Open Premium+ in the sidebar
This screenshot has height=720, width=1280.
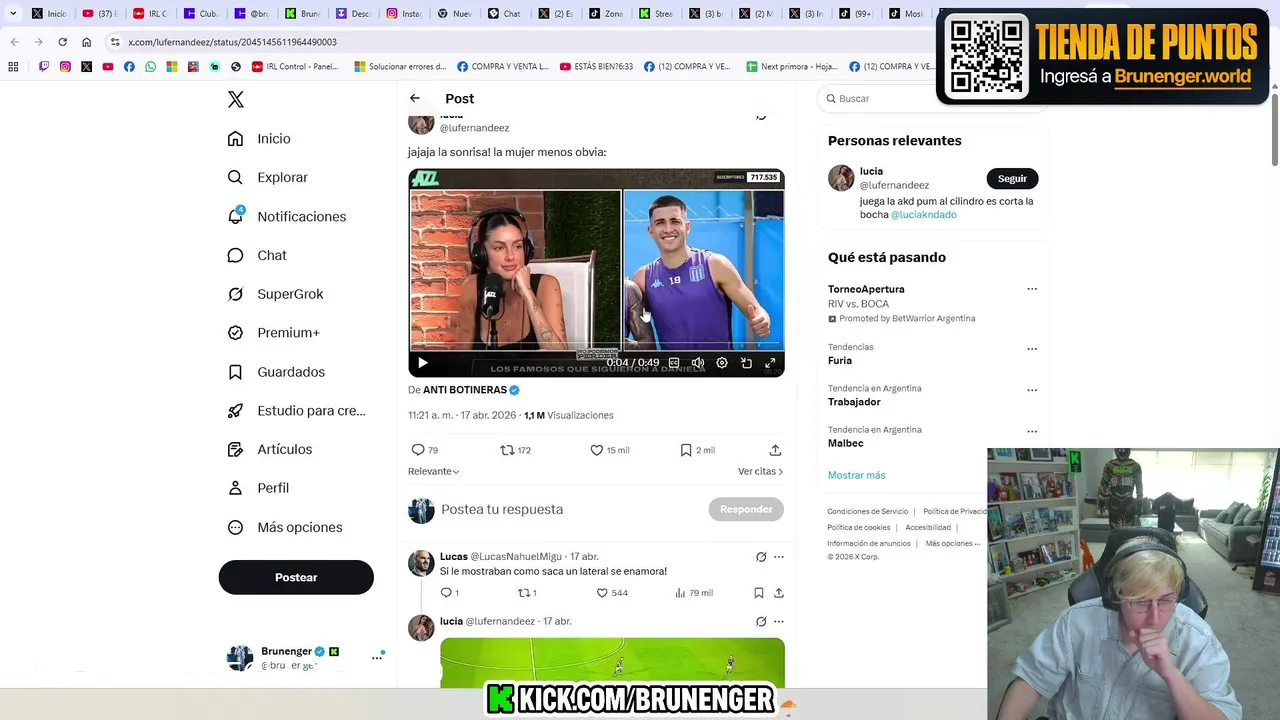273,333
